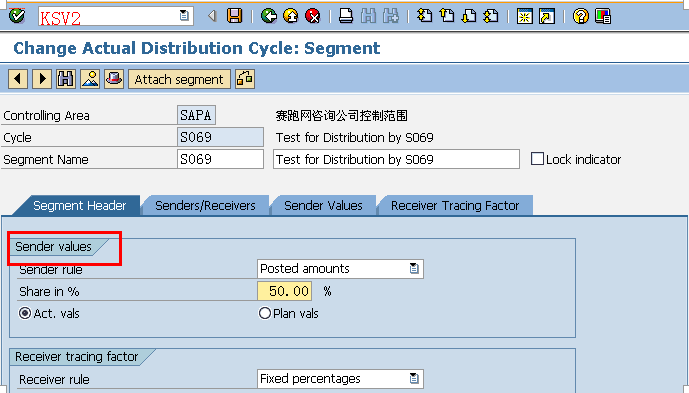The image size is (689, 393).
Task: Collapse the command field with the triangle arrow
Action: (213, 16)
